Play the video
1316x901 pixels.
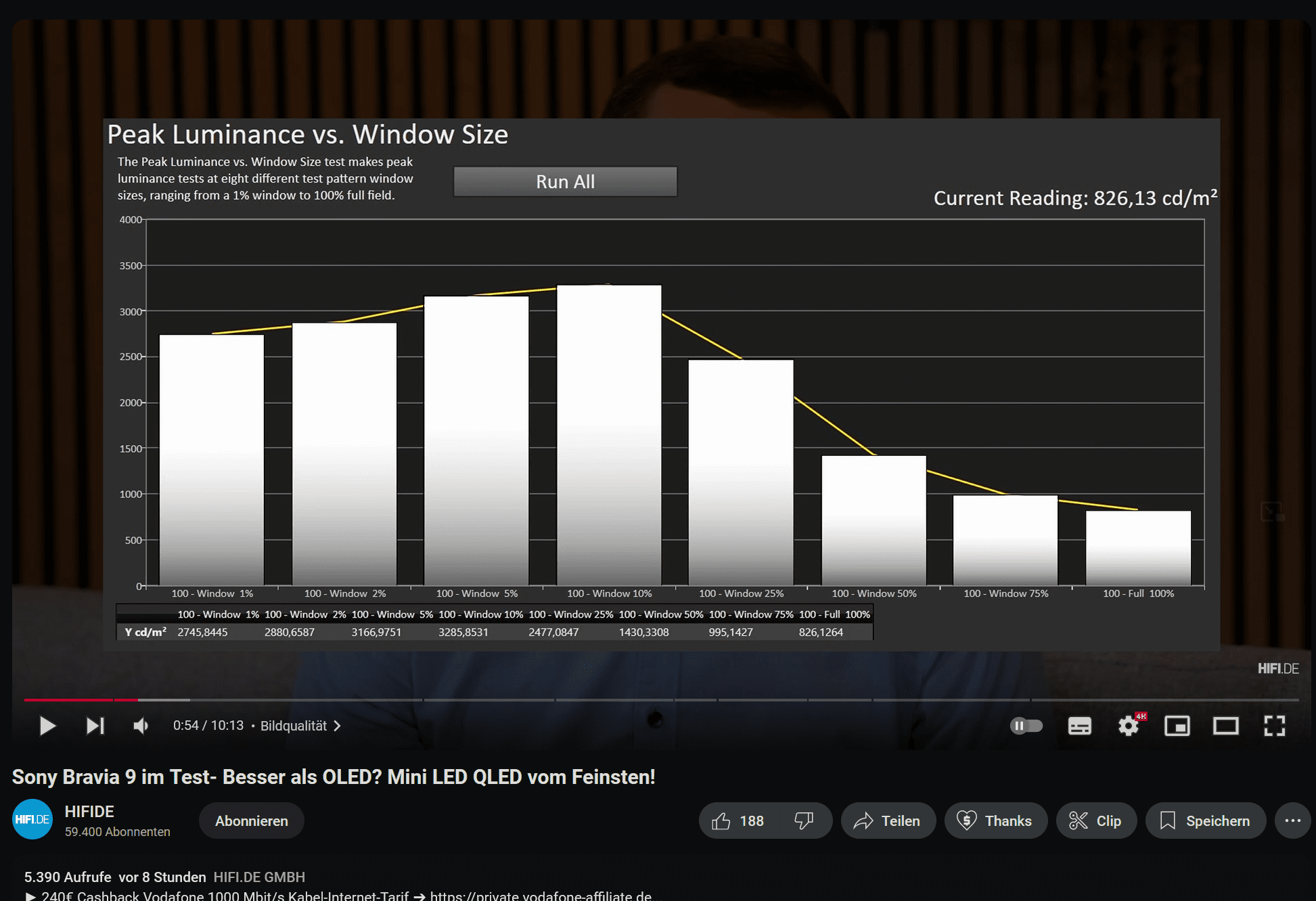coord(47,726)
